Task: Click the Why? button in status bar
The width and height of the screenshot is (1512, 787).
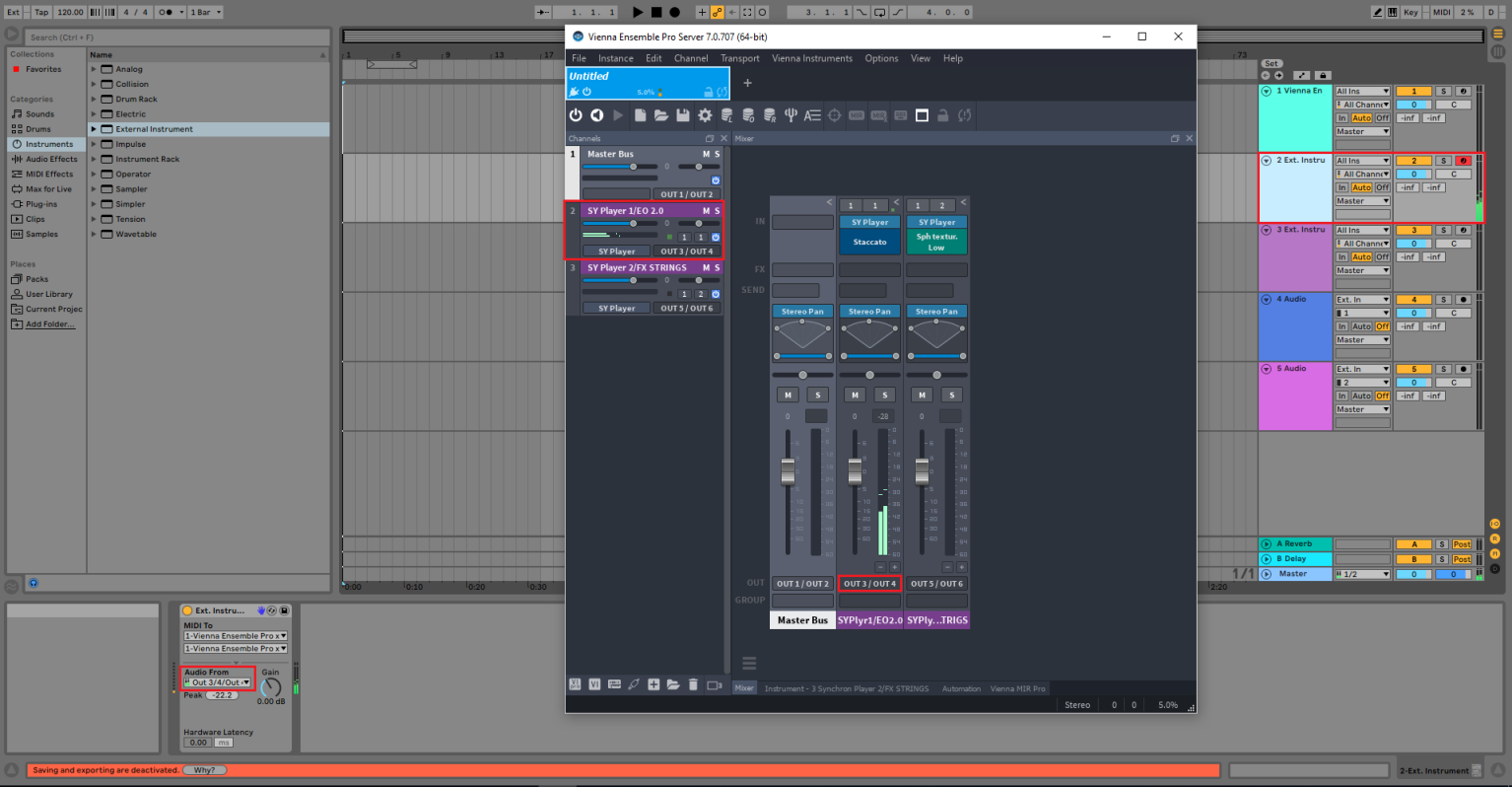Action: point(204,770)
